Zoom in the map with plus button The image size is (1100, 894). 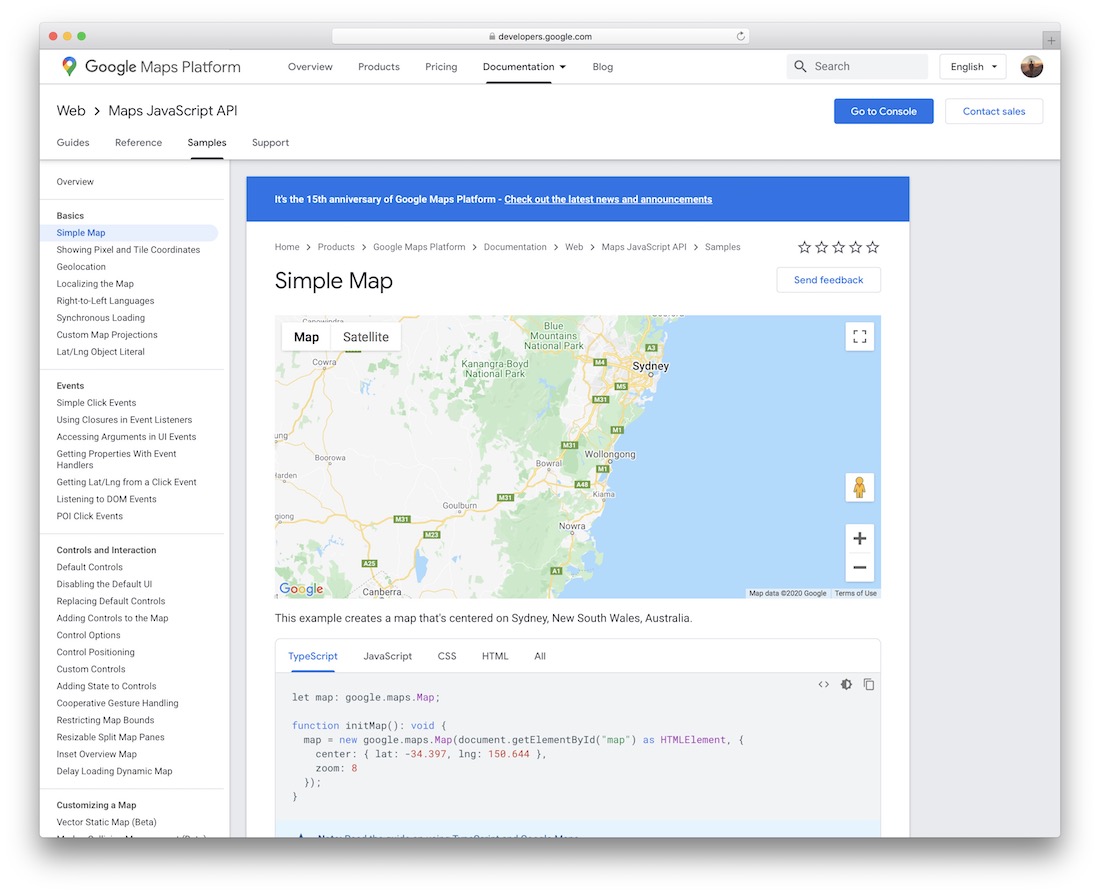coord(859,539)
